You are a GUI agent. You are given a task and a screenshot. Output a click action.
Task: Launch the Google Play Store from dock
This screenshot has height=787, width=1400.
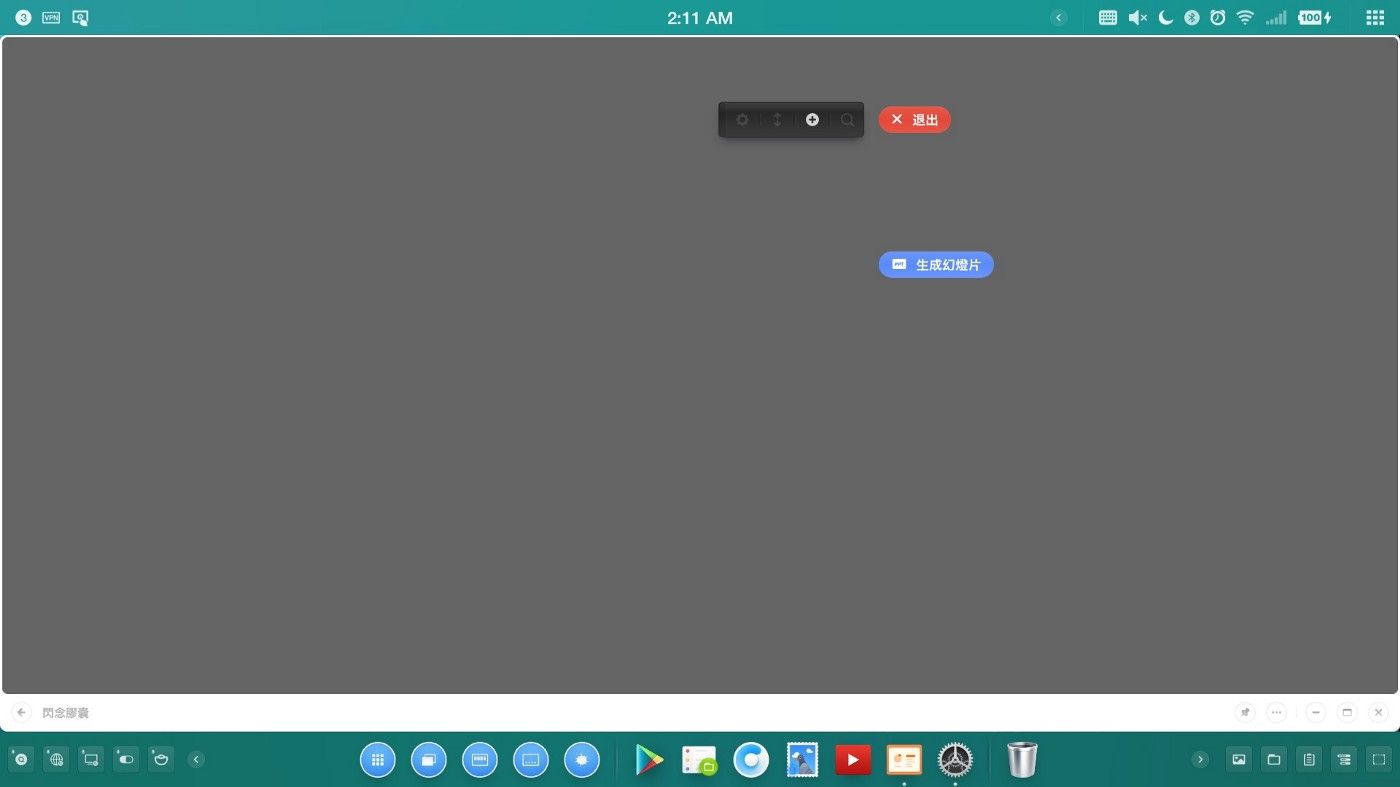coord(649,760)
